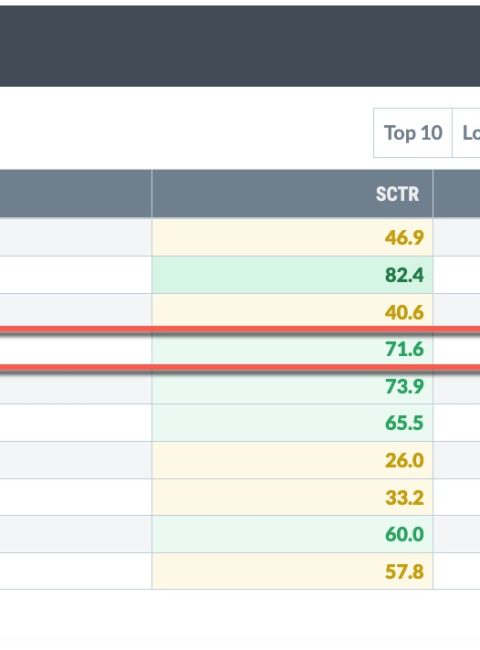
Task: Select the blank name cell beside 60.0
Action: coord(75,534)
